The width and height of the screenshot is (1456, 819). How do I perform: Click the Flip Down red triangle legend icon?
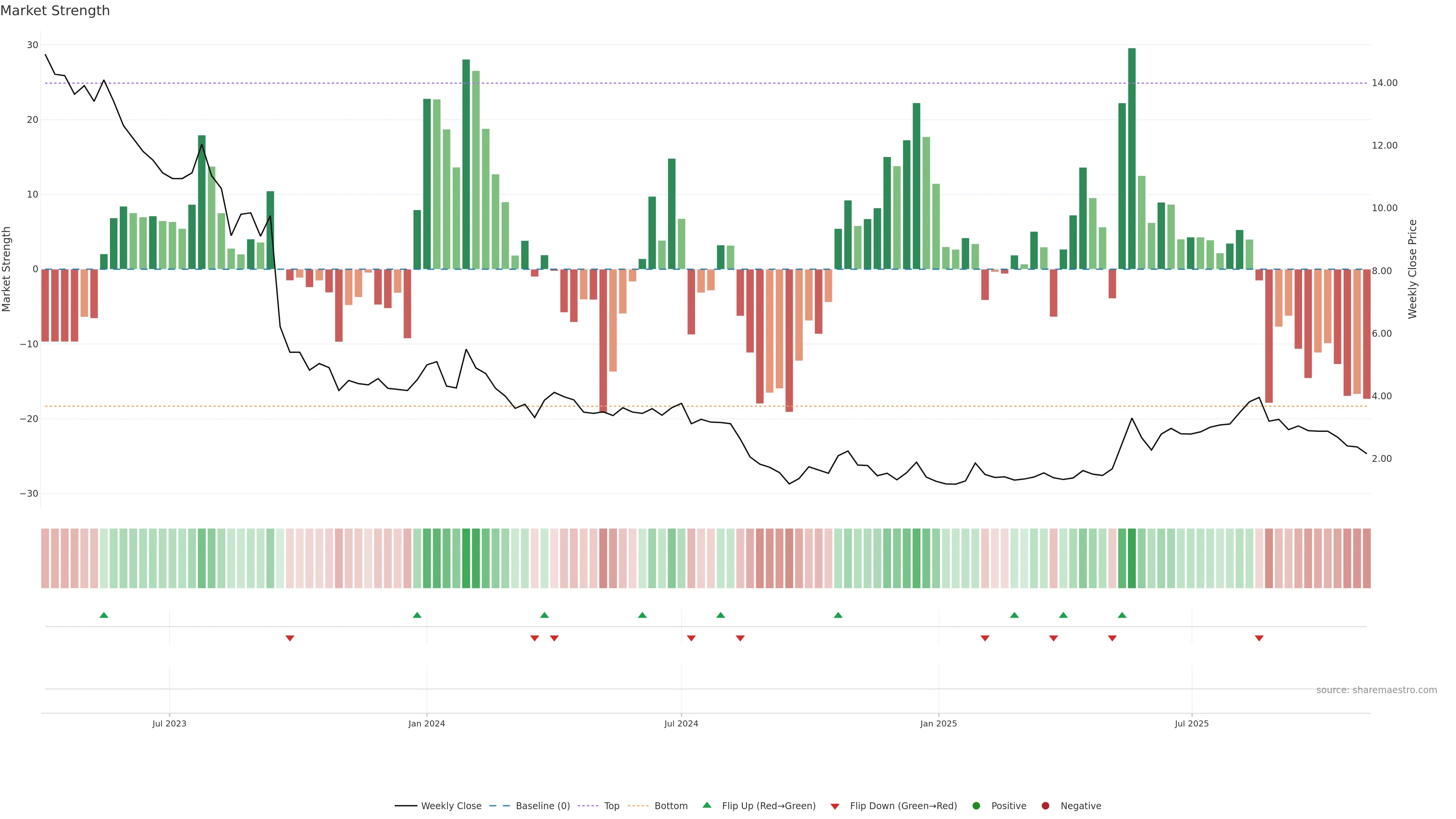pyautogui.click(x=834, y=806)
